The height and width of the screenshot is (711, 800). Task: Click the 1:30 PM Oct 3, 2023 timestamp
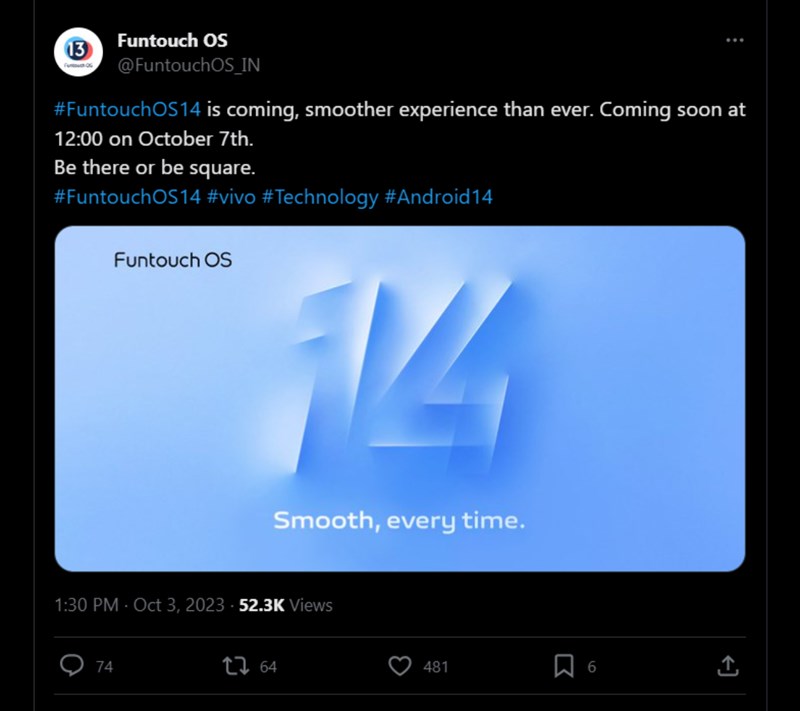click(140, 605)
